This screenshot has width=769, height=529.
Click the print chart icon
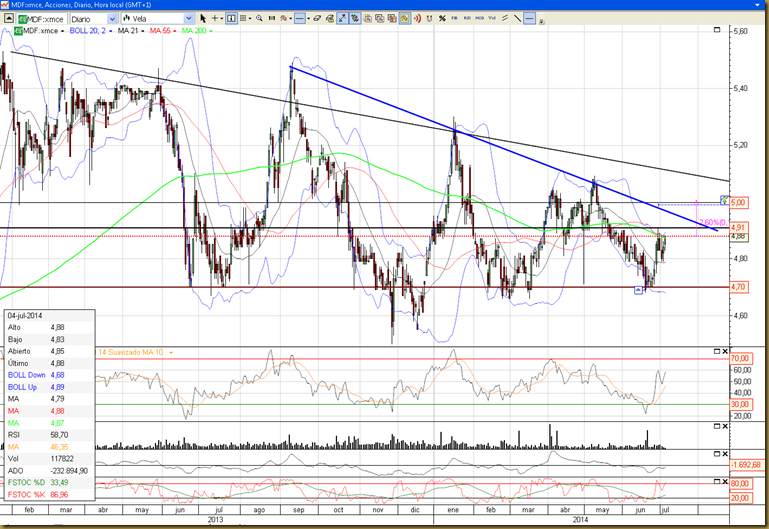coord(330,19)
